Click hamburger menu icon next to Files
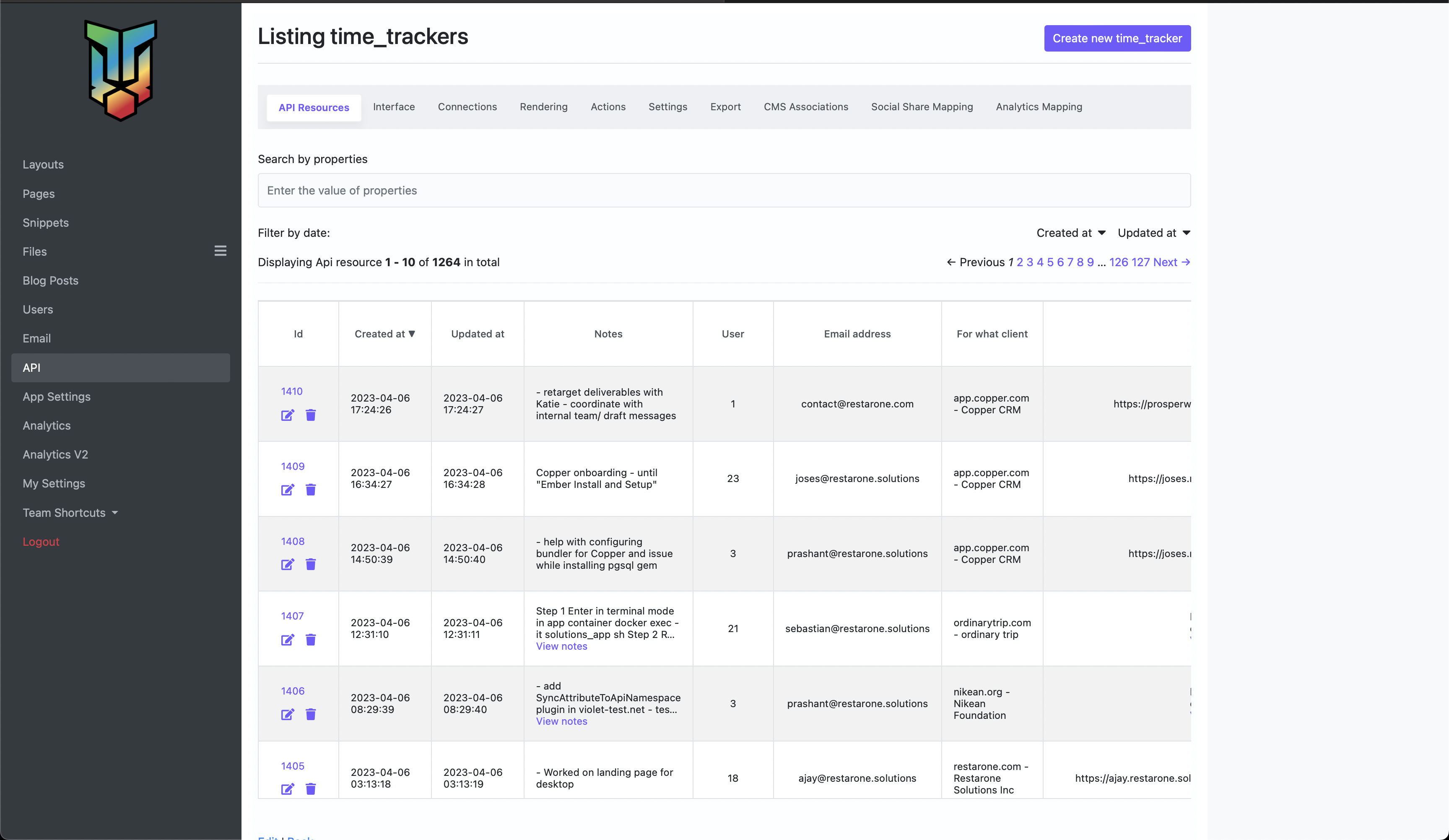Screen dimensions: 1449x840 point(220,251)
